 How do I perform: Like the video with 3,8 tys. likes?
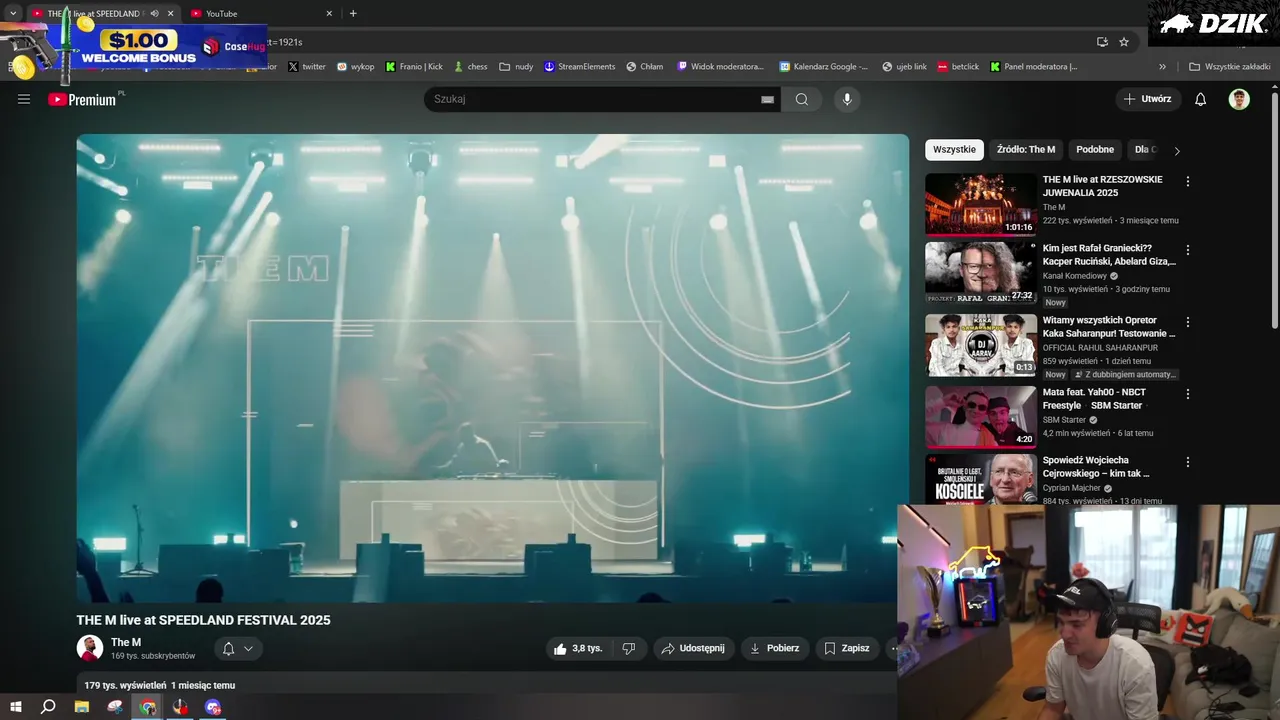[578, 648]
